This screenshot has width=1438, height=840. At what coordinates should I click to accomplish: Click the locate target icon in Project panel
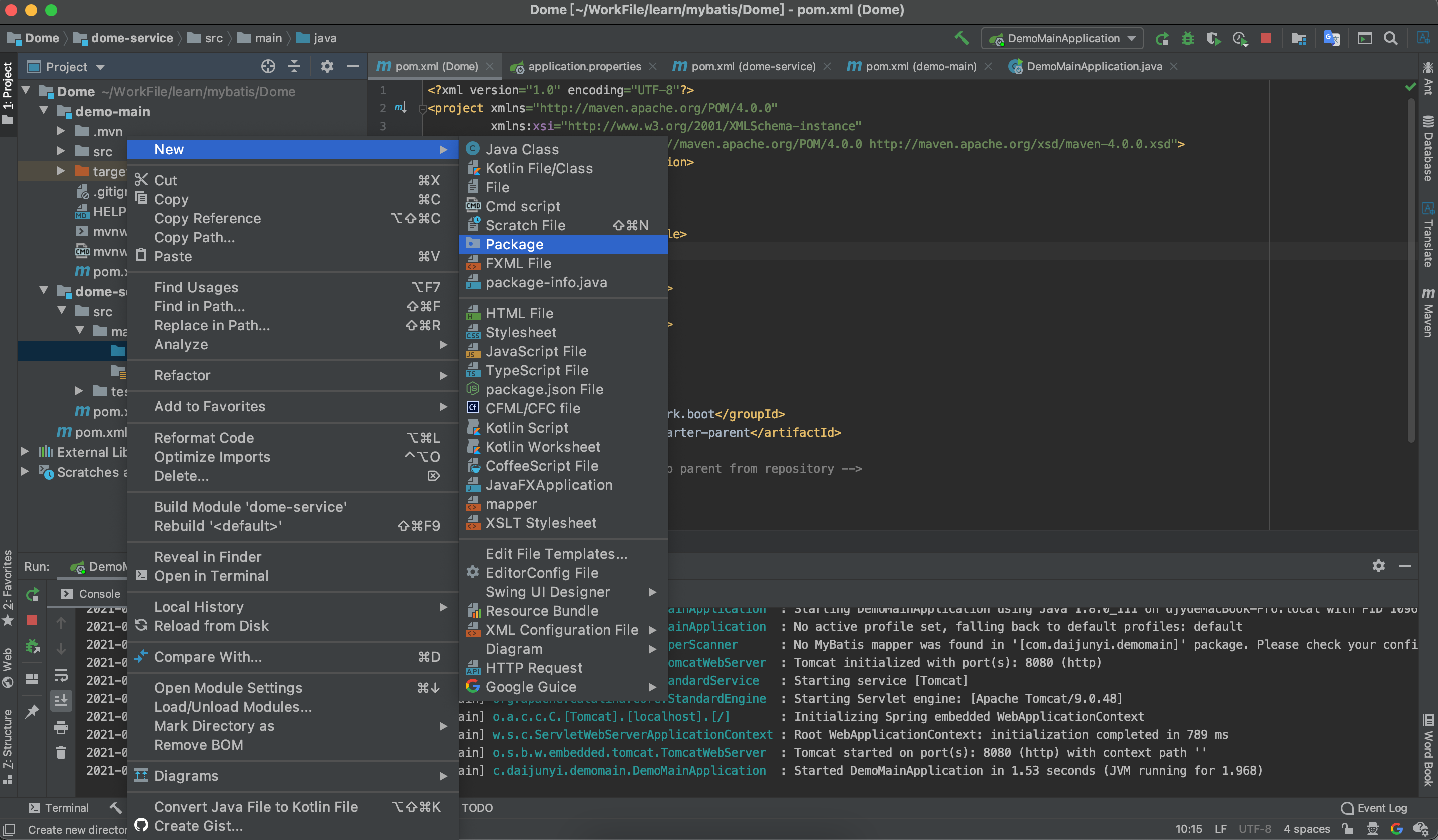(x=268, y=66)
